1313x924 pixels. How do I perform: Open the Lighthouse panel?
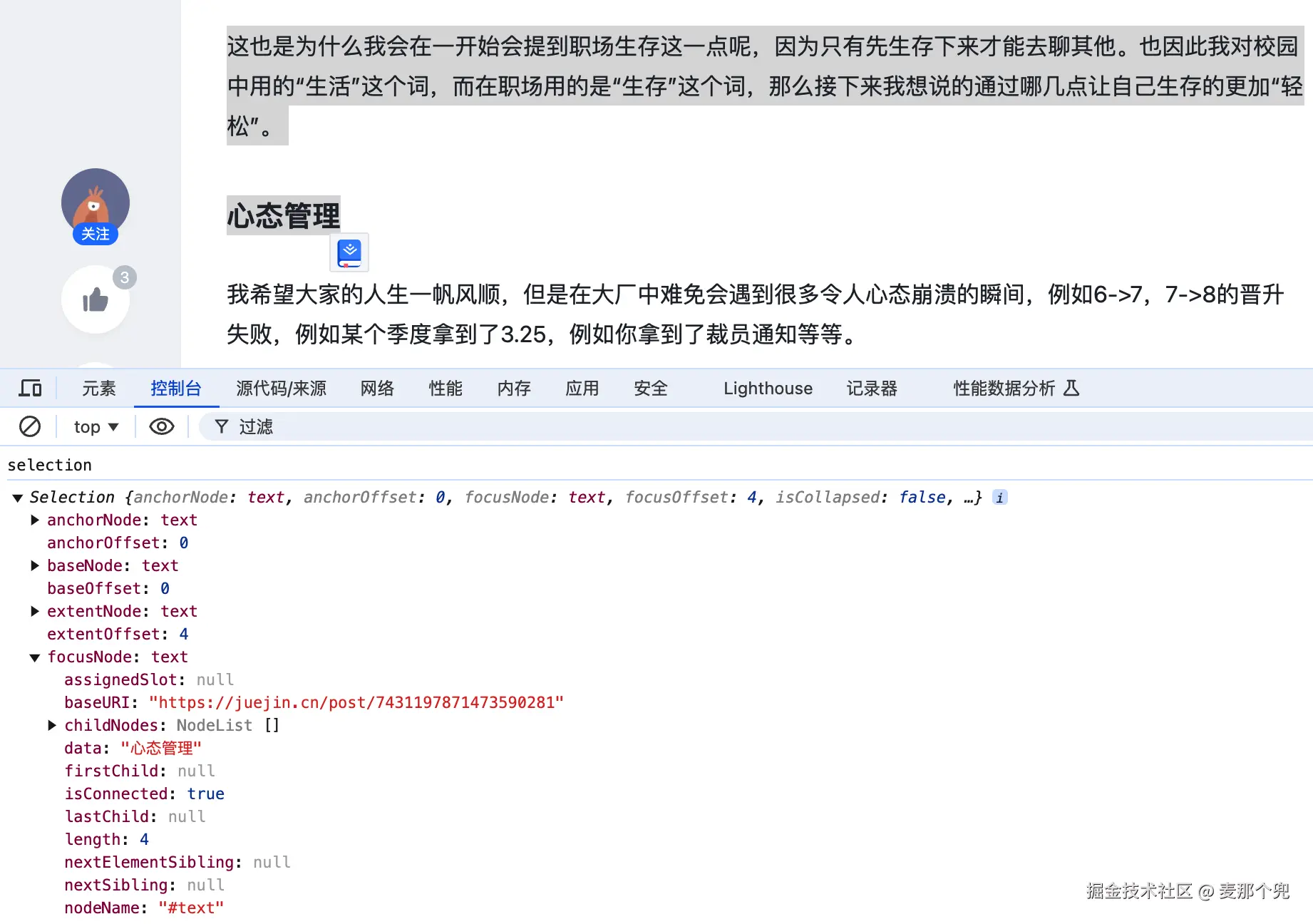(x=767, y=388)
